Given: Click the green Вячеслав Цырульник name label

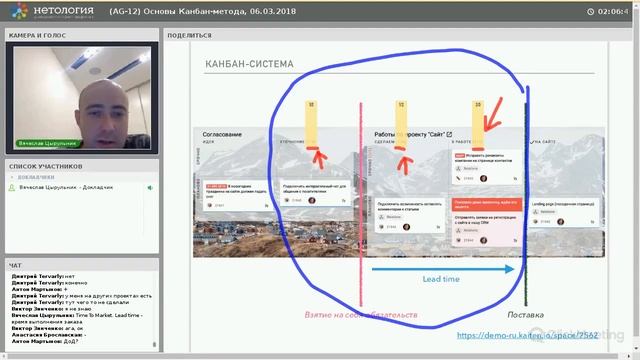Looking at the screenshot, I should pos(48,143).
